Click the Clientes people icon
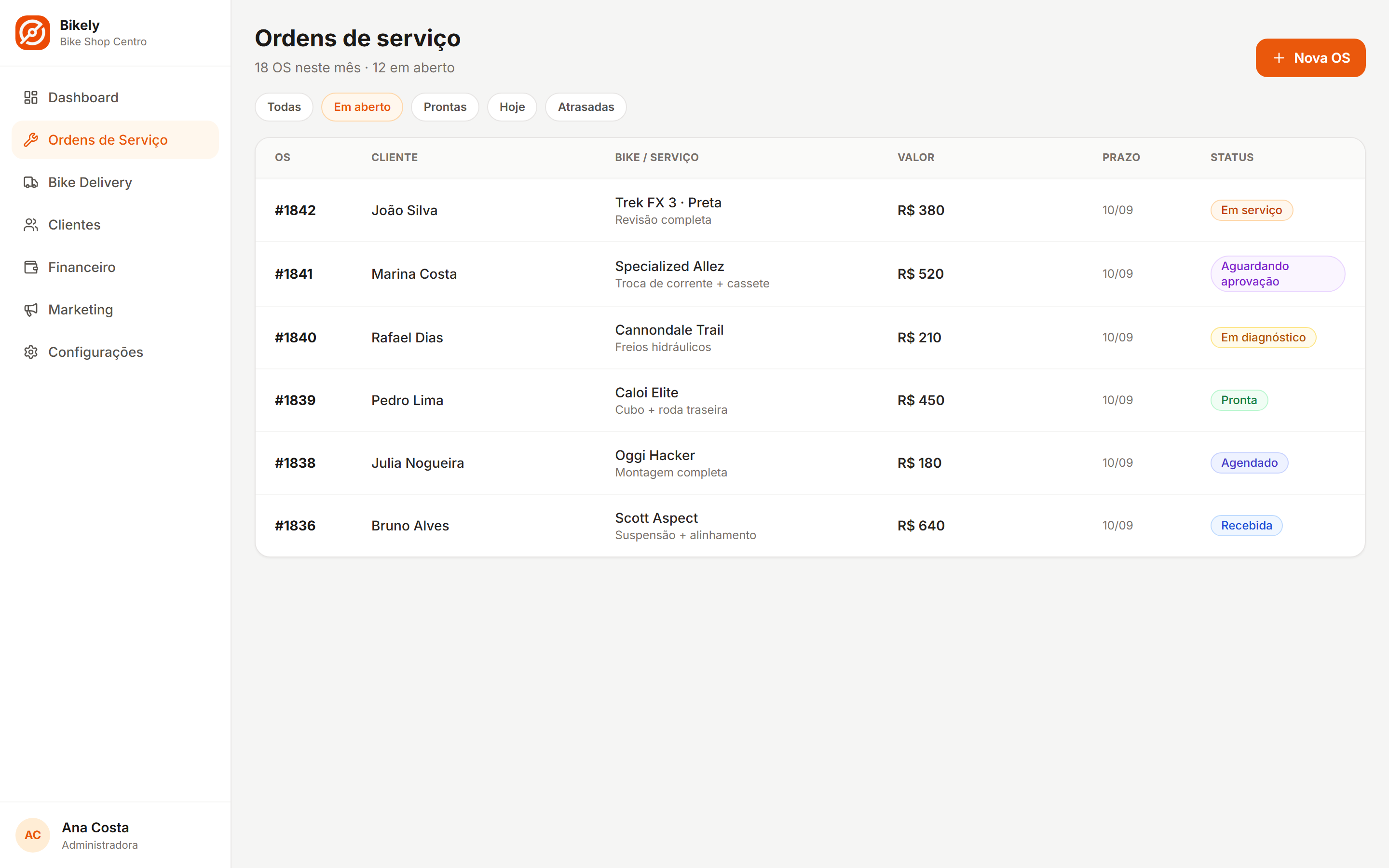 (x=31, y=225)
